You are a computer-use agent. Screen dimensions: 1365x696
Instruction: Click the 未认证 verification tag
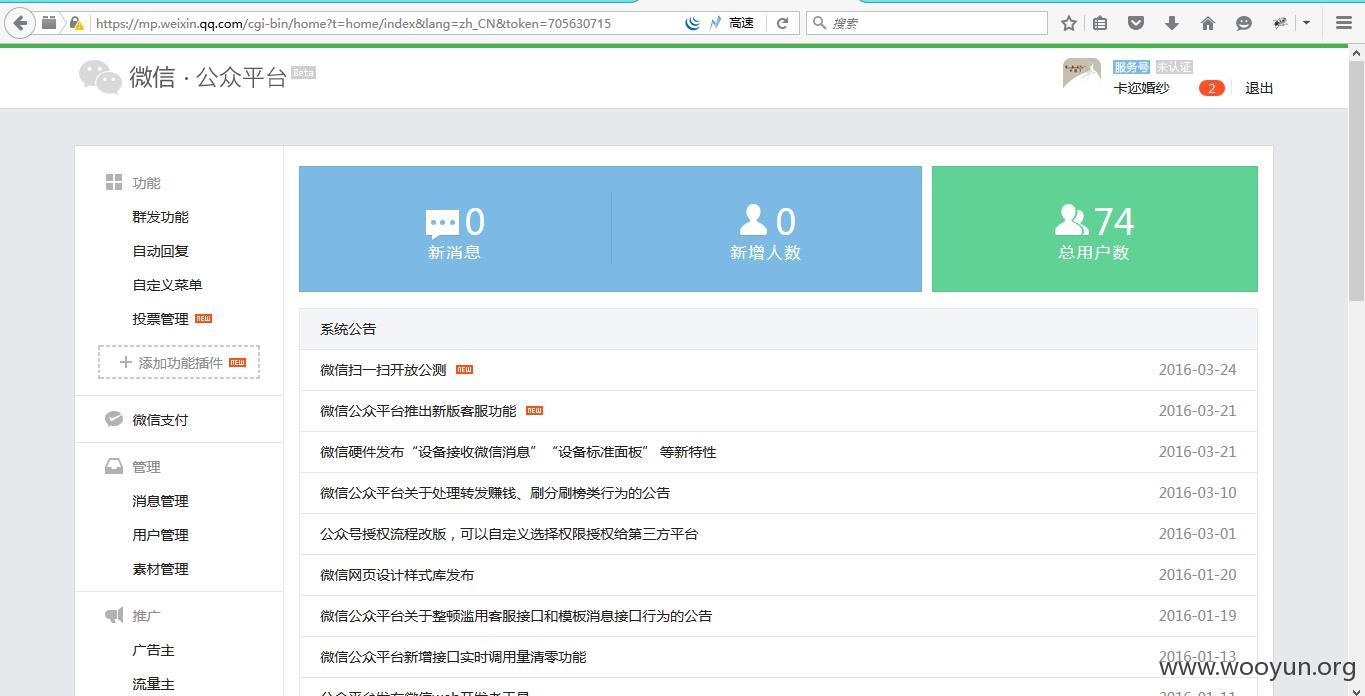point(1174,67)
